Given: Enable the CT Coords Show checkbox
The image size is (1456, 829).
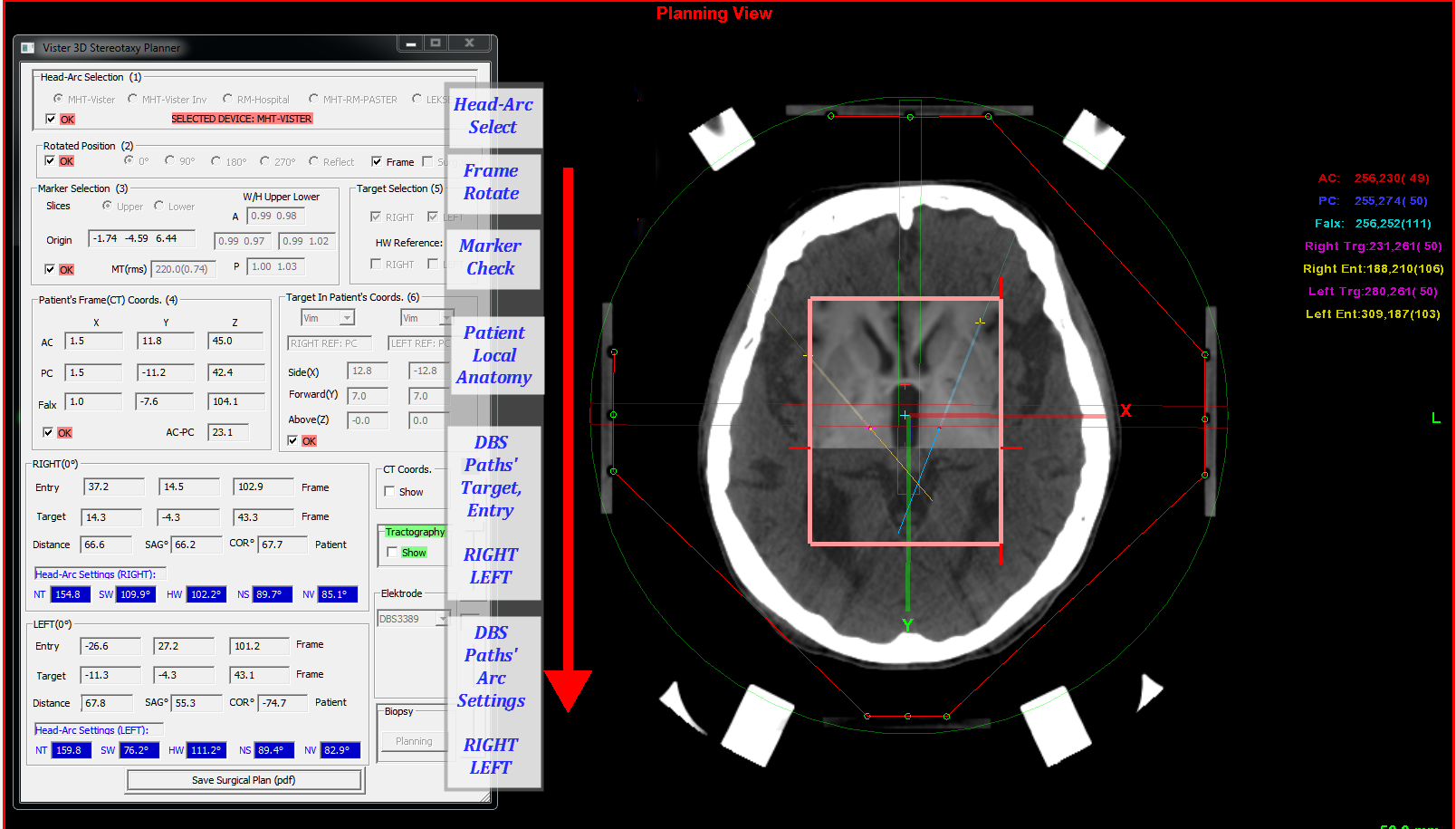Looking at the screenshot, I should coord(389,491).
